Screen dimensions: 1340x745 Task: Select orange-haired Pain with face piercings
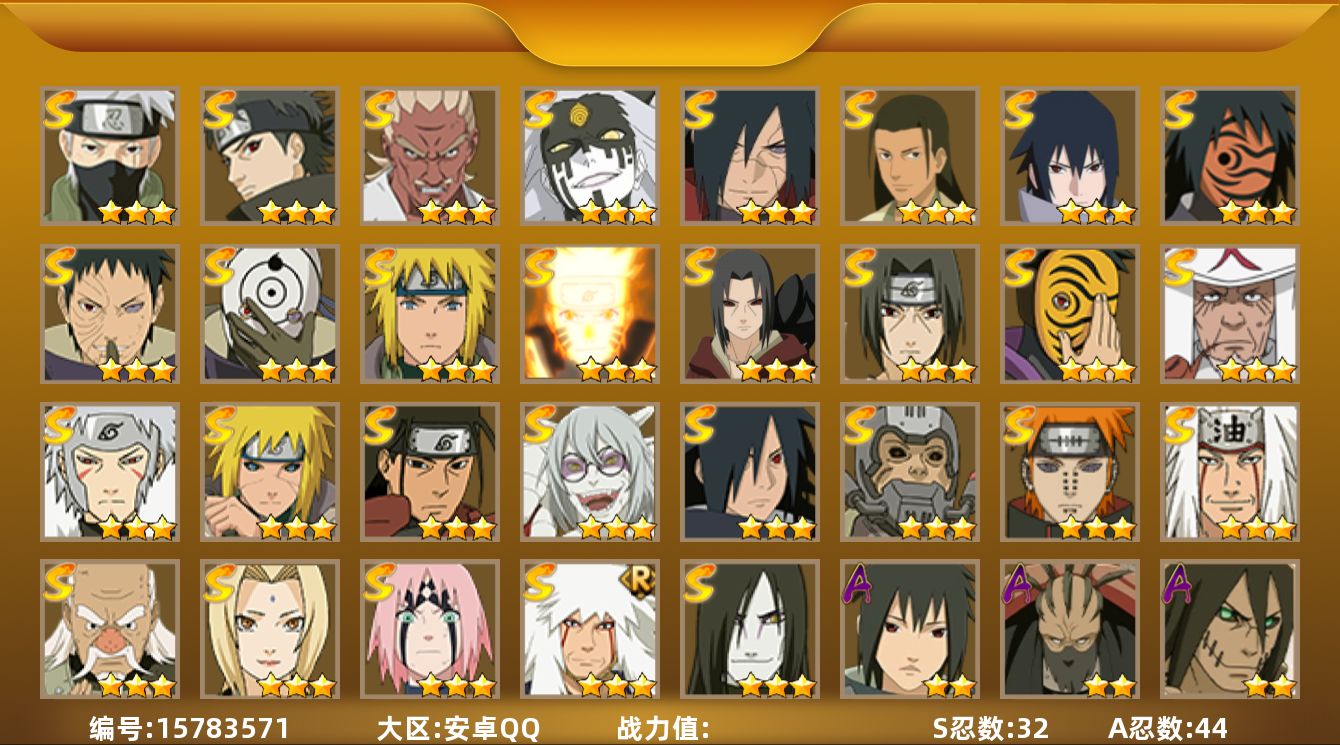(x=1069, y=471)
